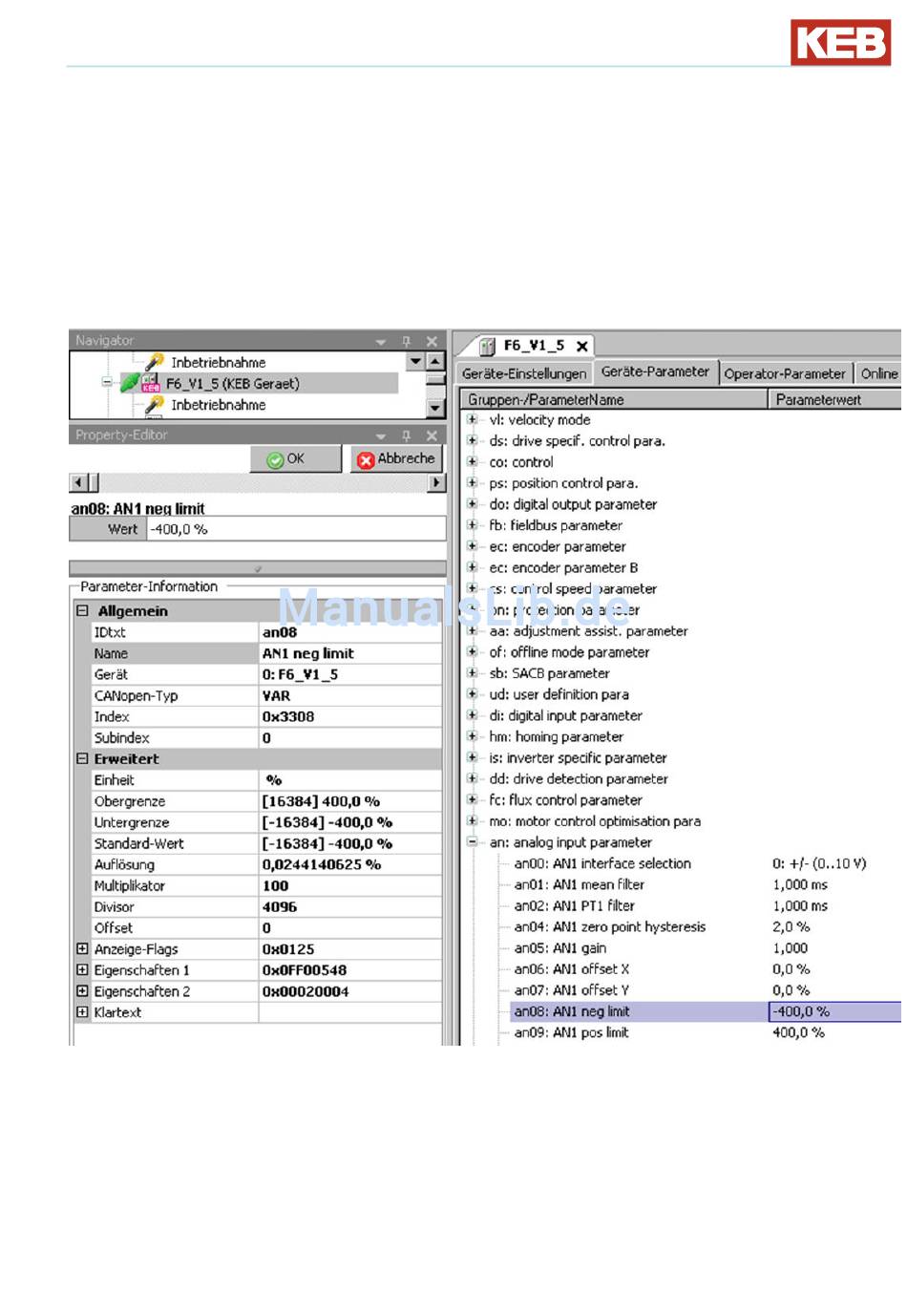Image resolution: width=907 pixels, height=1316 pixels.
Task: Expand the 'vl: velocity mode' group
Action: (x=472, y=420)
